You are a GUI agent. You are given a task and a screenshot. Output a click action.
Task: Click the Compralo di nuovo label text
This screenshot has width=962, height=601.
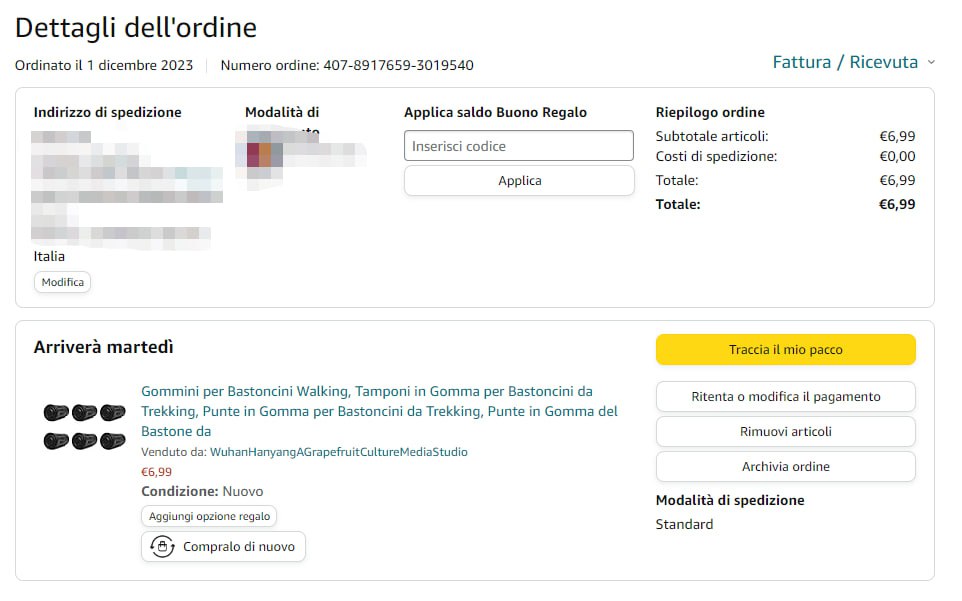point(238,547)
